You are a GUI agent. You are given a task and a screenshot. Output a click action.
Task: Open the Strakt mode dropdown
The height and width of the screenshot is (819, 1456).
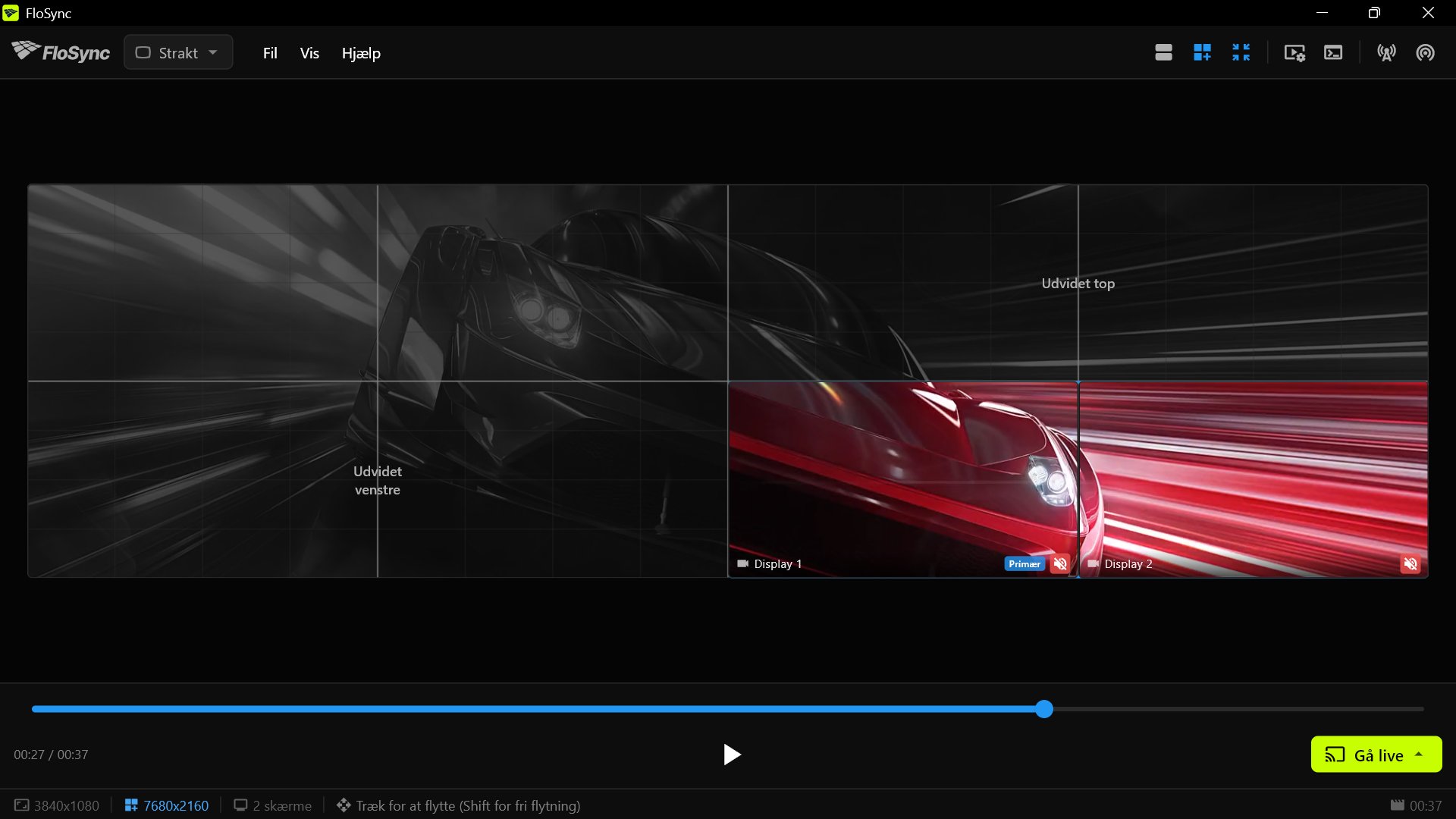tap(178, 52)
